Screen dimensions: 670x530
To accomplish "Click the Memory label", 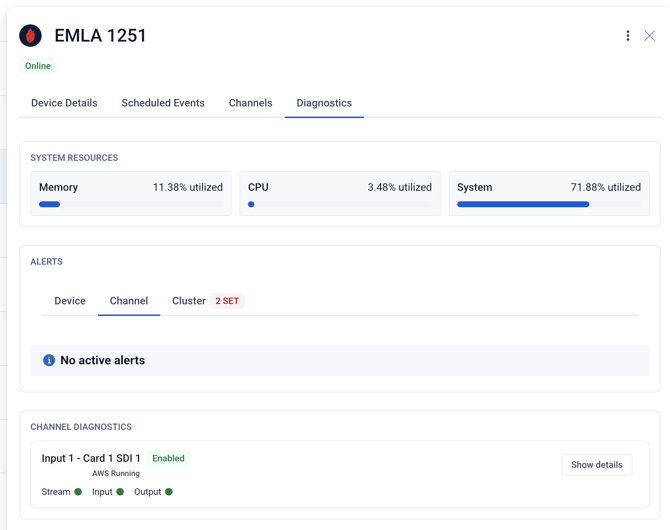I will (59, 187).
